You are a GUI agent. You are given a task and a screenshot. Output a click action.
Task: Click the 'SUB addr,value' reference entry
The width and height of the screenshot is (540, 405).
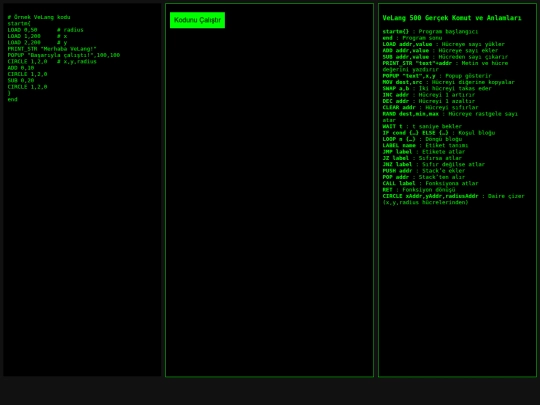click(445, 57)
